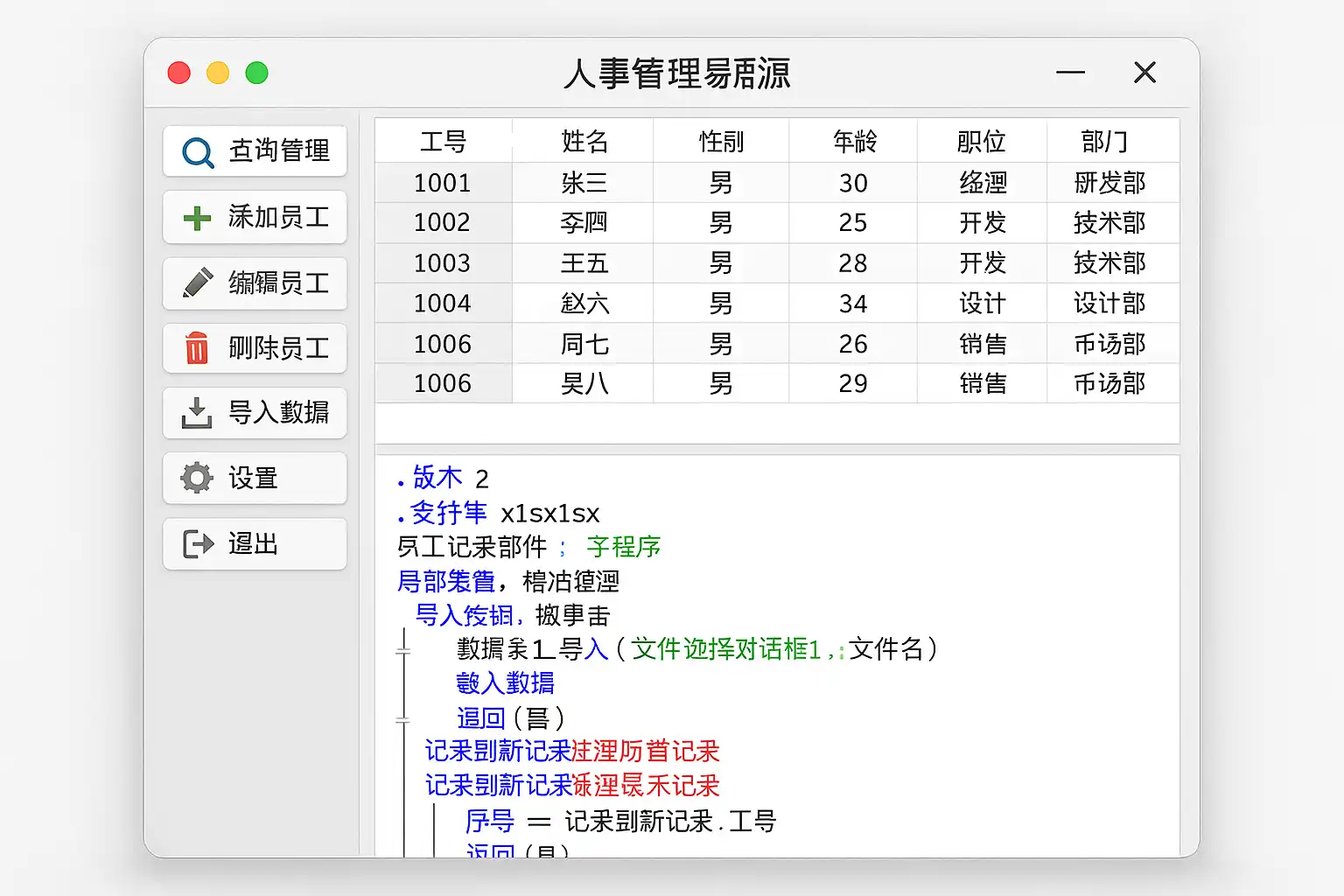Click the import data download icon
The height and width of the screenshot is (896, 1344).
pos(197,413)
